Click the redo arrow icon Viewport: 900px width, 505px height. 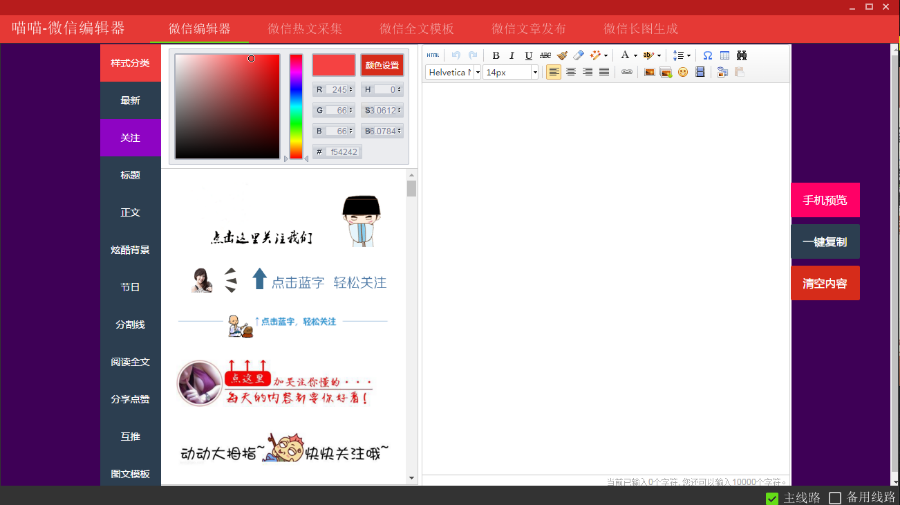(473, 55)
